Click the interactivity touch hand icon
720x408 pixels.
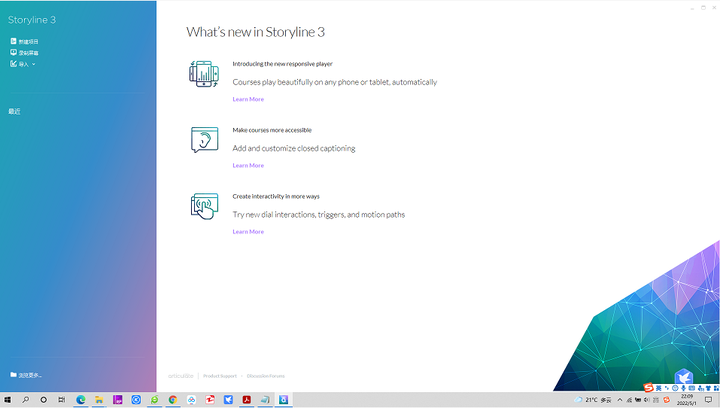tap(204, 206)
